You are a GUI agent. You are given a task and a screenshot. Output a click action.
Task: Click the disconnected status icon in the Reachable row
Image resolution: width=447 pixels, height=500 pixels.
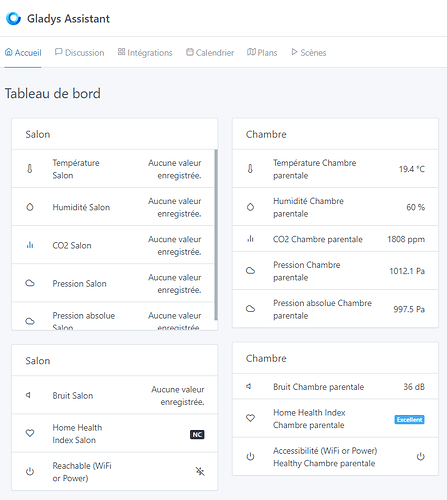(x=200, y=471)
